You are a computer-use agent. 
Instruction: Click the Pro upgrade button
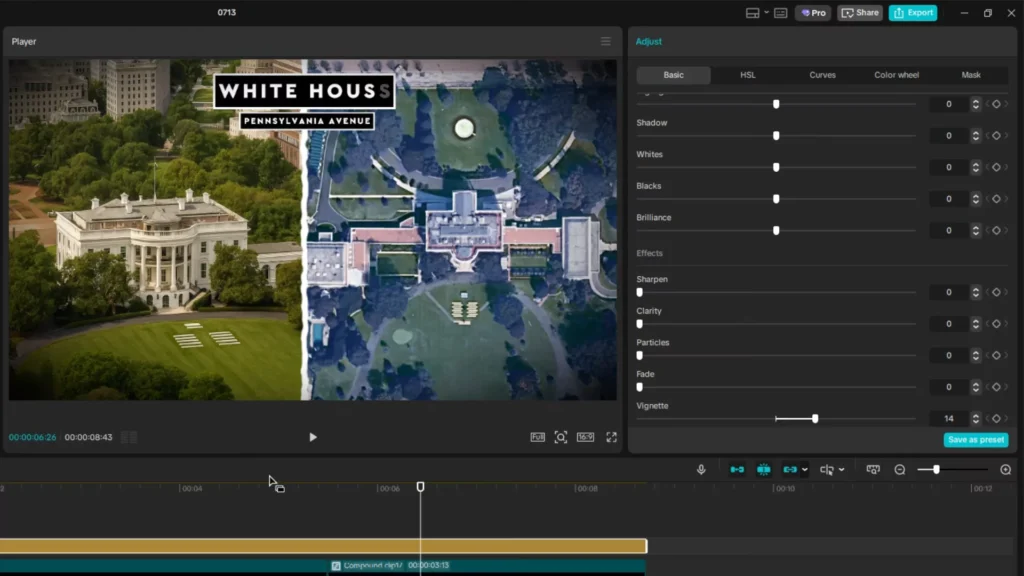click(813, 13)
